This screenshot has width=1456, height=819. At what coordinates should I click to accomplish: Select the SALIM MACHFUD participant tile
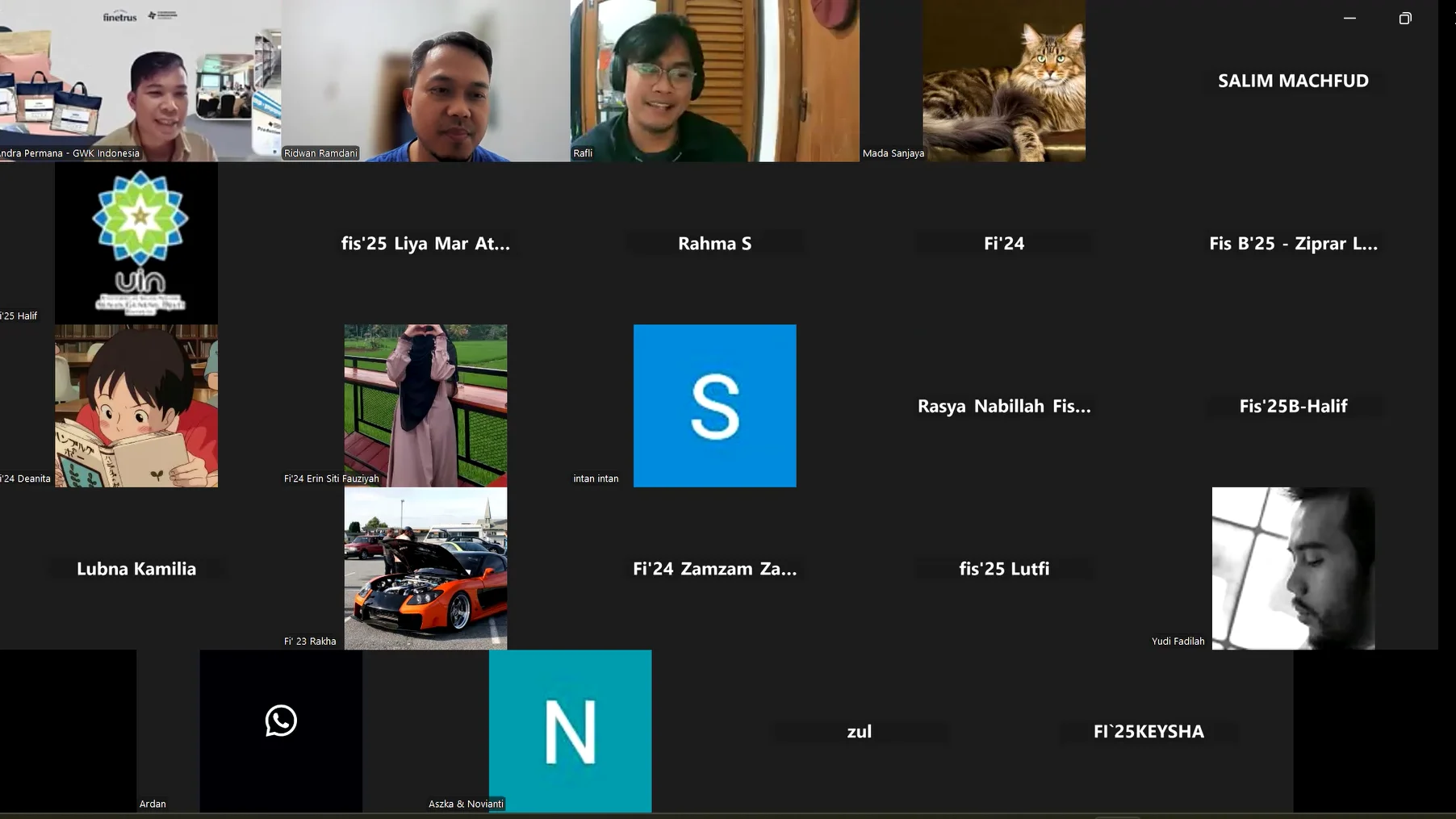(x=1293, y=81)
